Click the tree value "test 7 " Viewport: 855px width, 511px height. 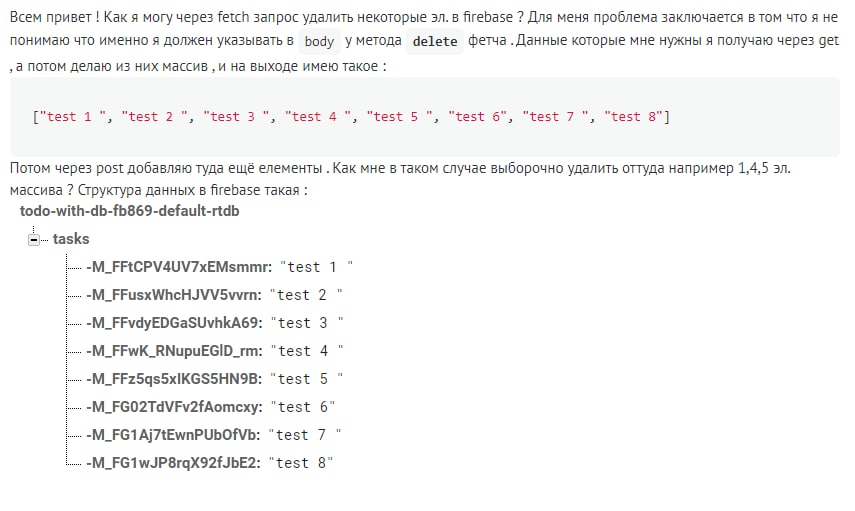point(305,435)
